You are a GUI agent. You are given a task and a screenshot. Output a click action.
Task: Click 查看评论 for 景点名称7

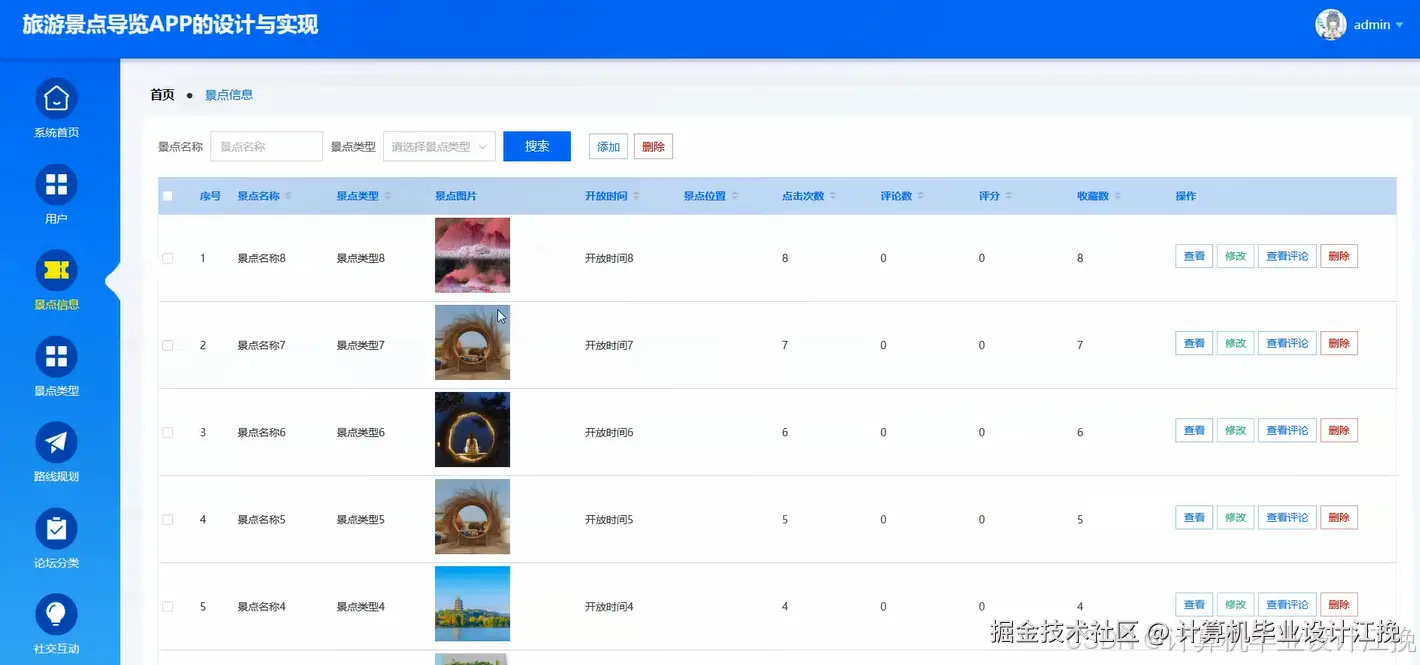pos(1287,343)
